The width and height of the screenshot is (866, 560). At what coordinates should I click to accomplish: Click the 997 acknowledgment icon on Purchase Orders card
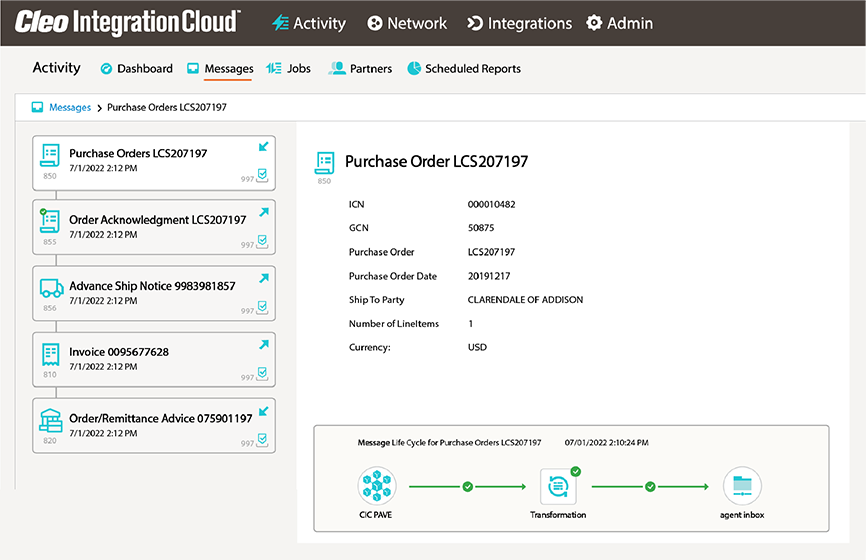(262, 175)
